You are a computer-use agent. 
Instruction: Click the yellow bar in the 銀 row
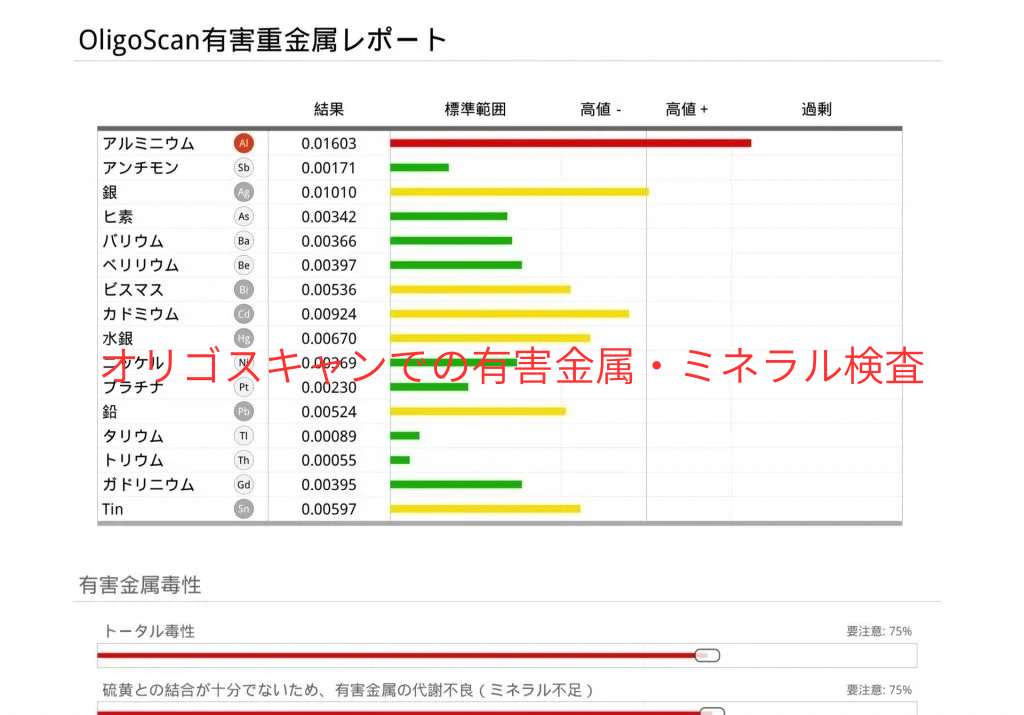520,192
